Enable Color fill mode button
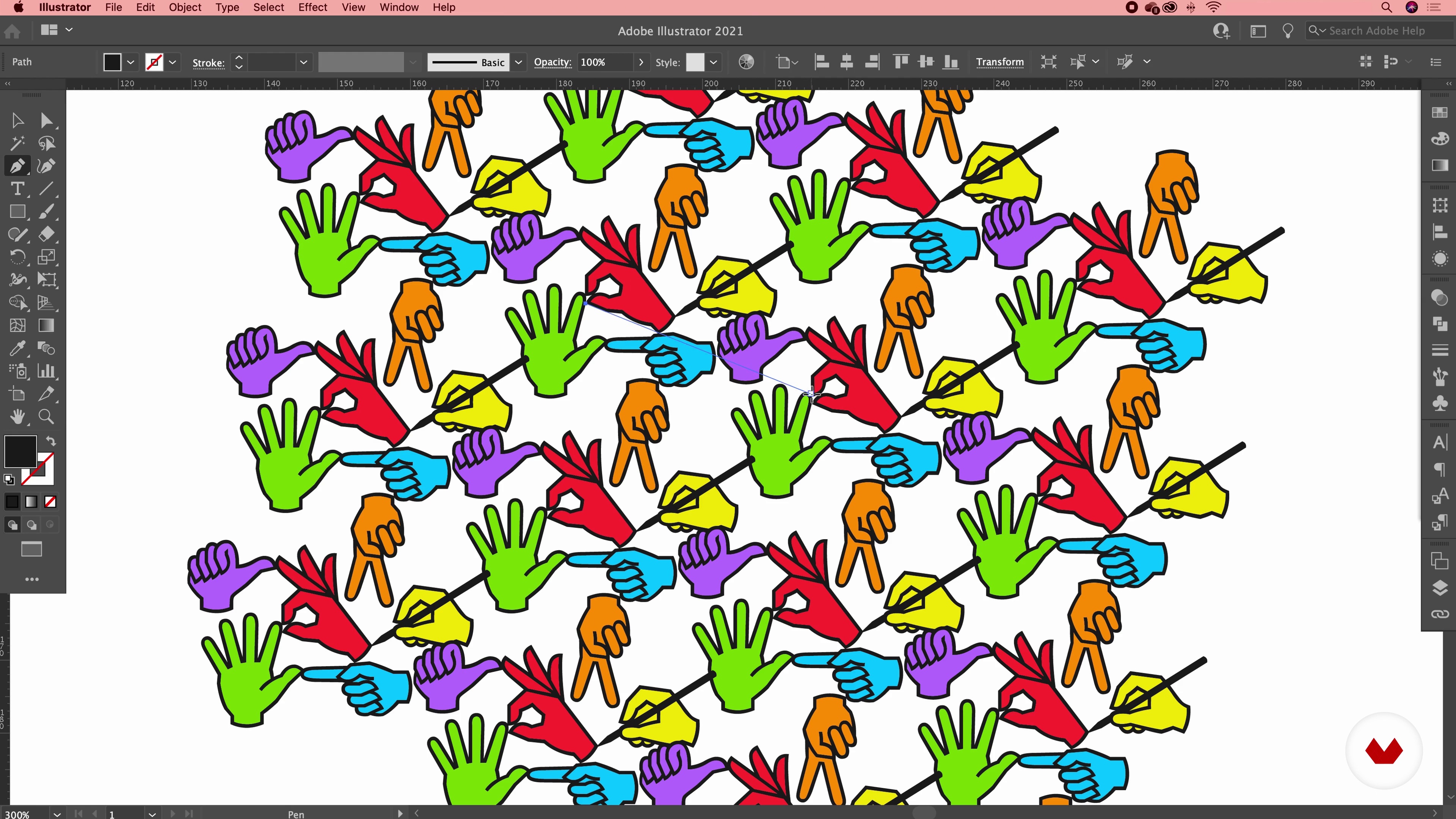The width and height of the screenshot is (1456, 819). coord(12,502)
